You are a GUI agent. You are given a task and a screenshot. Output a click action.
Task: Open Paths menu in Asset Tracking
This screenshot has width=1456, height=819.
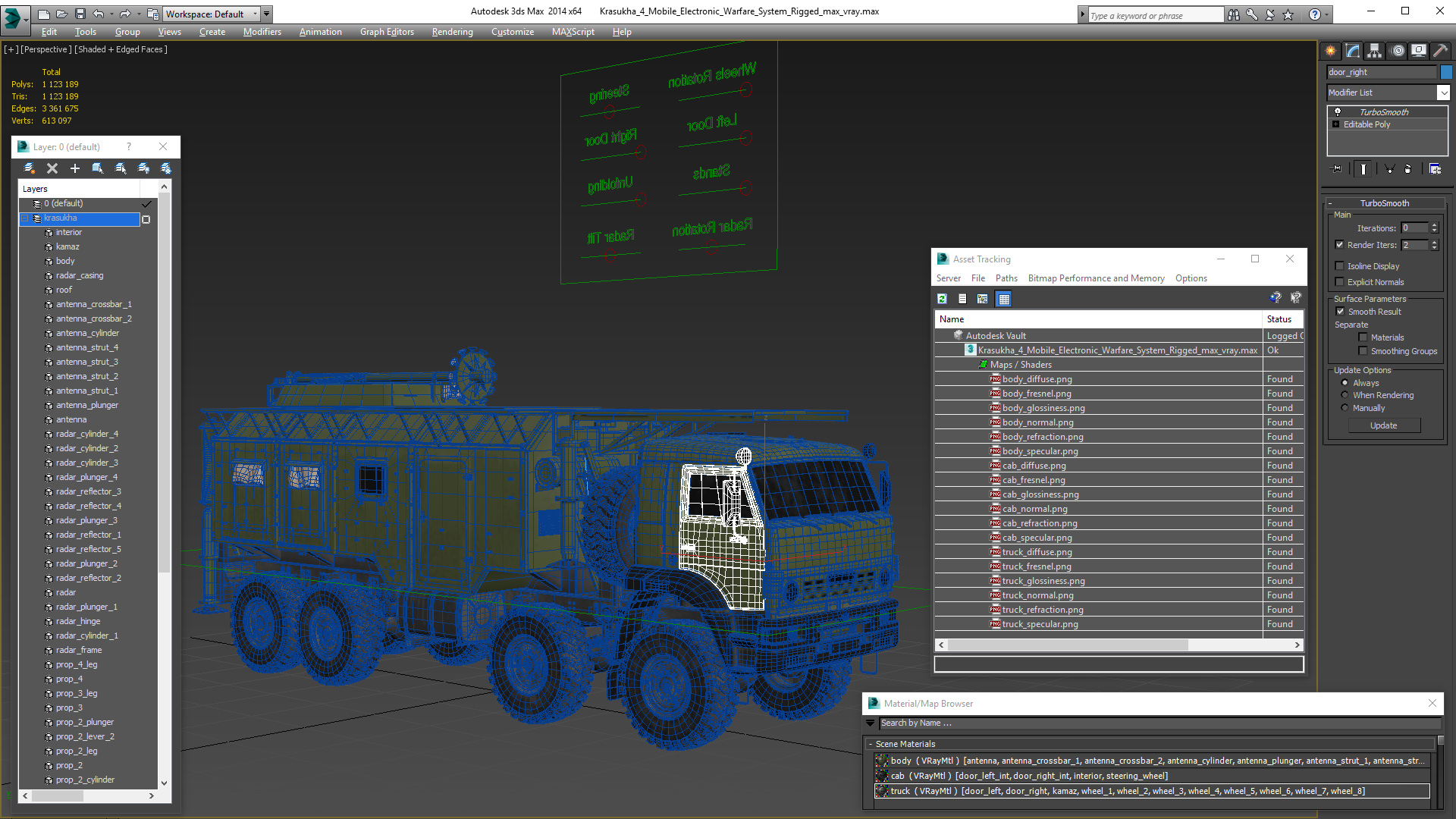[1006, 278]
